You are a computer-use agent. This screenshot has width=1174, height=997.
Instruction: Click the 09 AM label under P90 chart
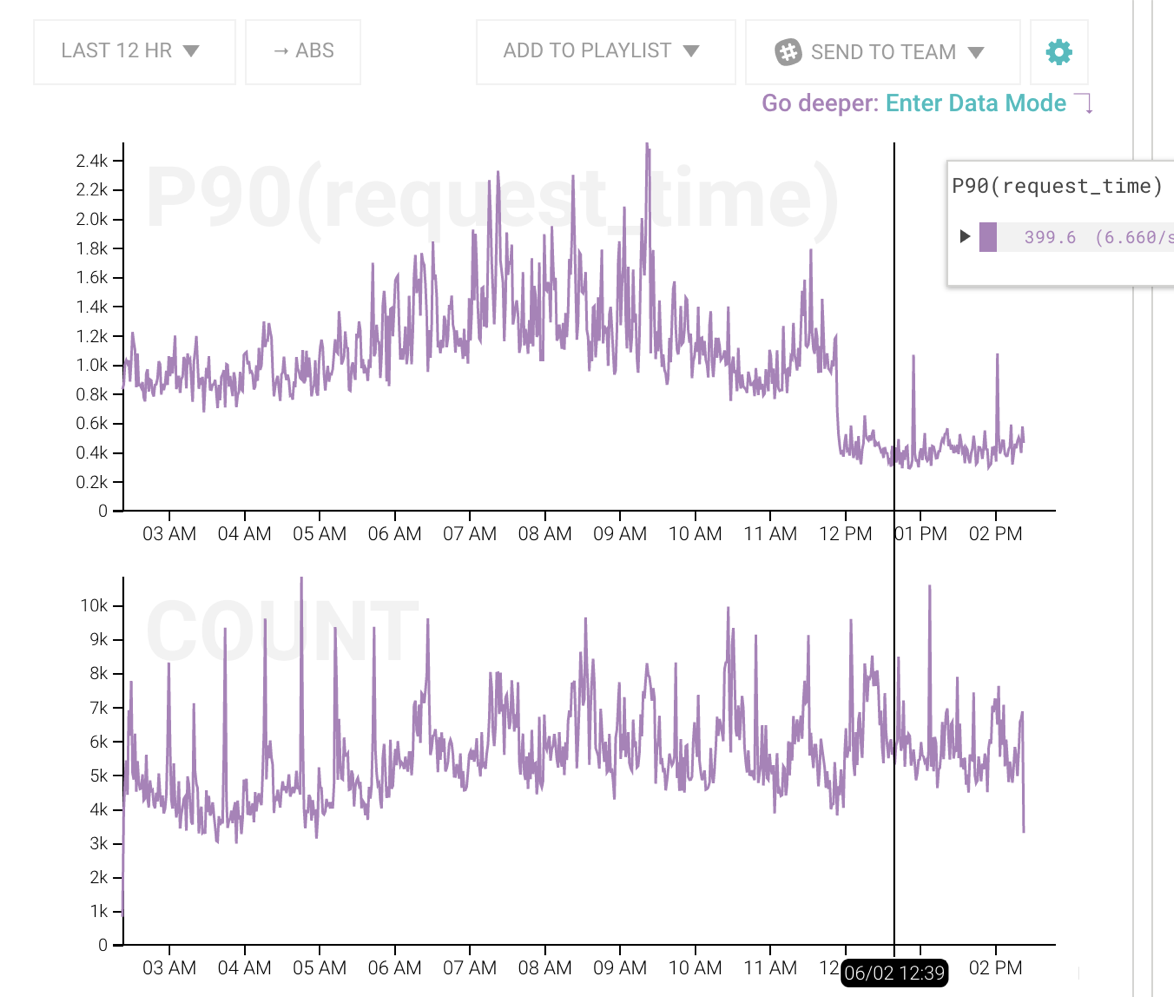(620, 534)
